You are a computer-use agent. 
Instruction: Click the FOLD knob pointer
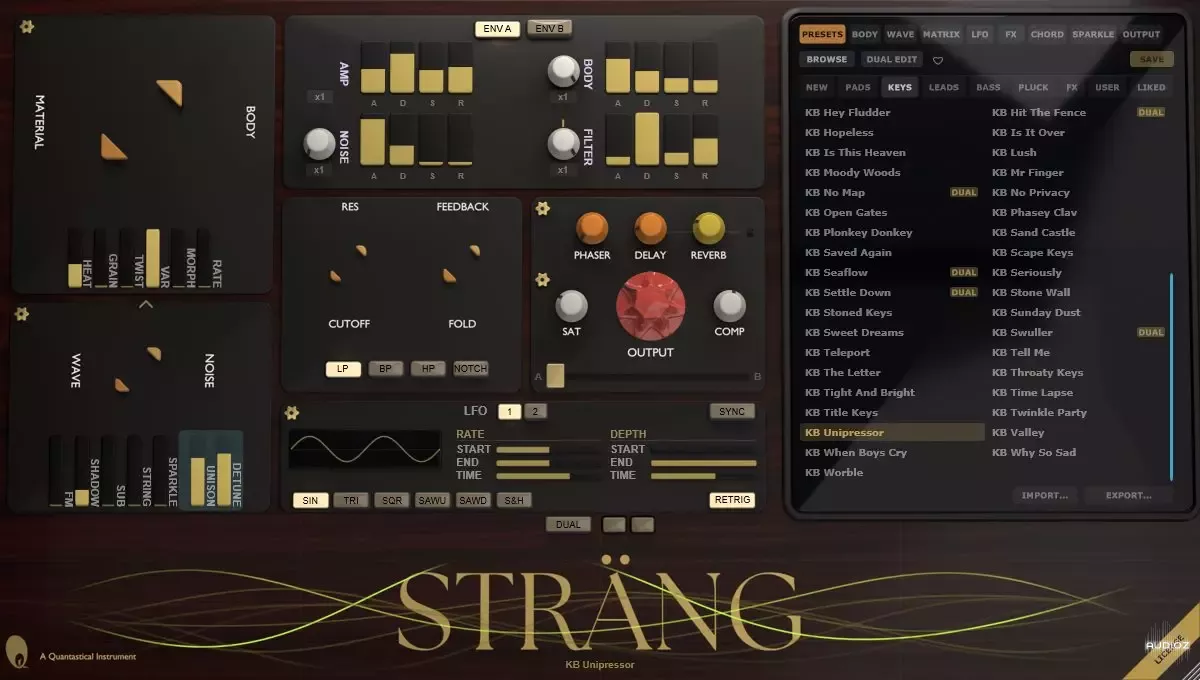click(x=448, y=275)
